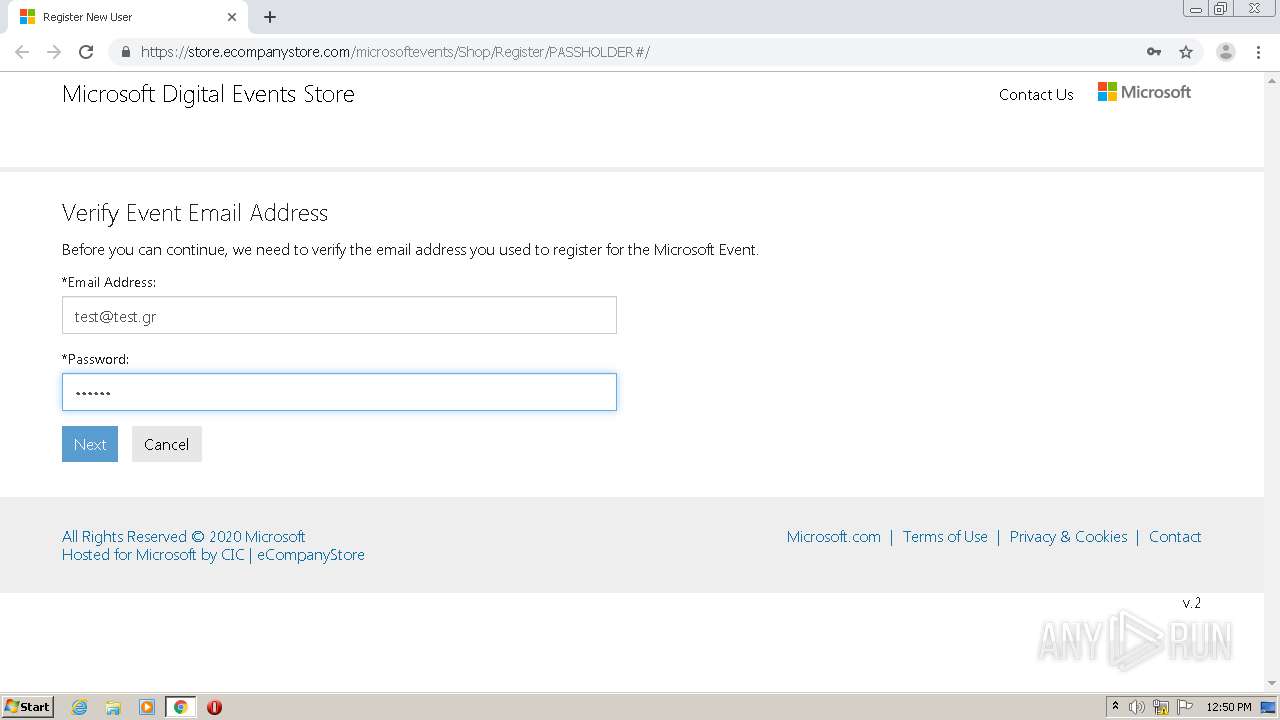This screenshot has width=1280, height=720.
Task: Focus the Email Address field
Action: point(339,315)
